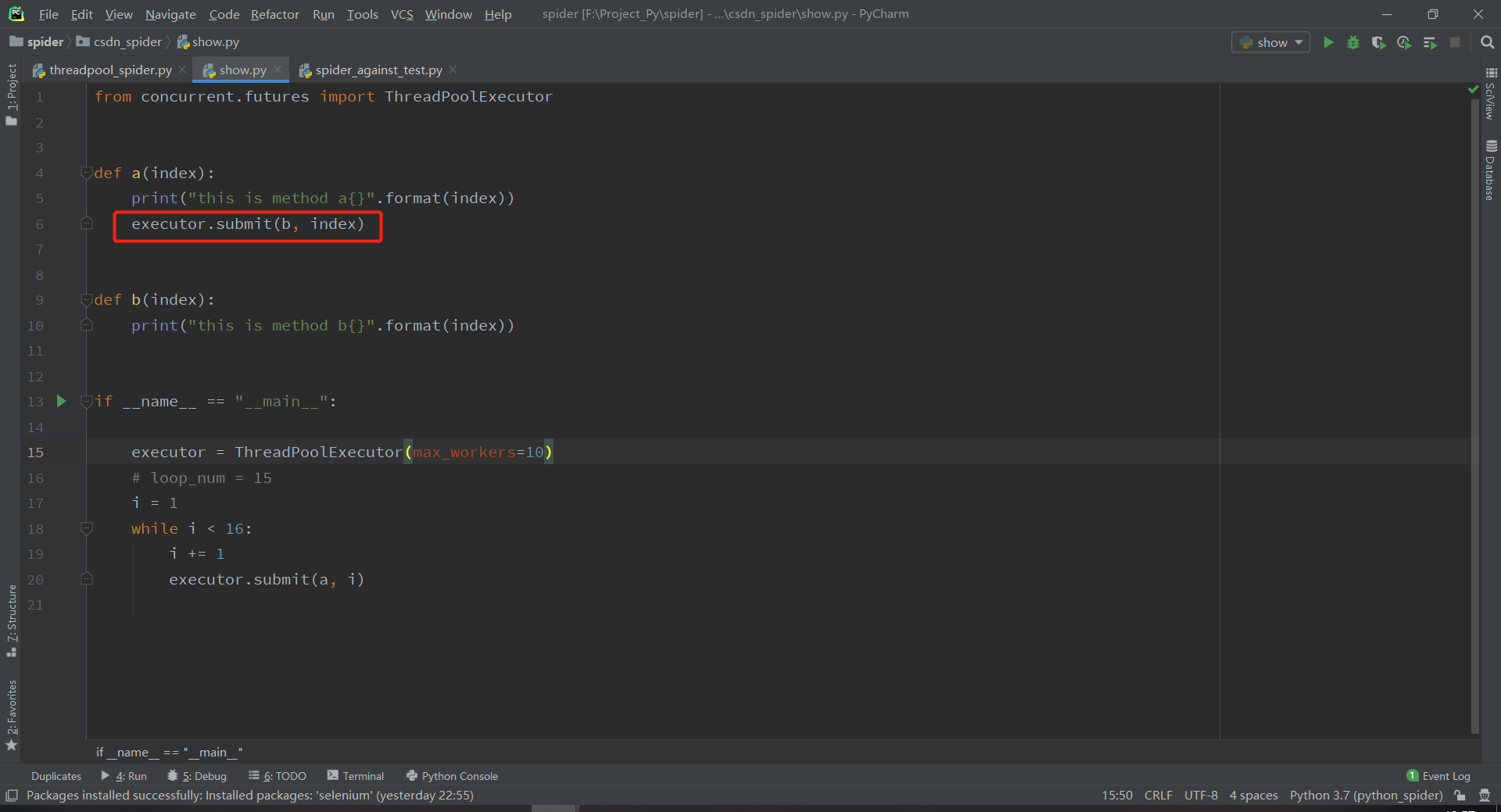Collapse the if __name__ block fold marker
This screenshot has width=1501, height=812.
[x=87, y=402]
